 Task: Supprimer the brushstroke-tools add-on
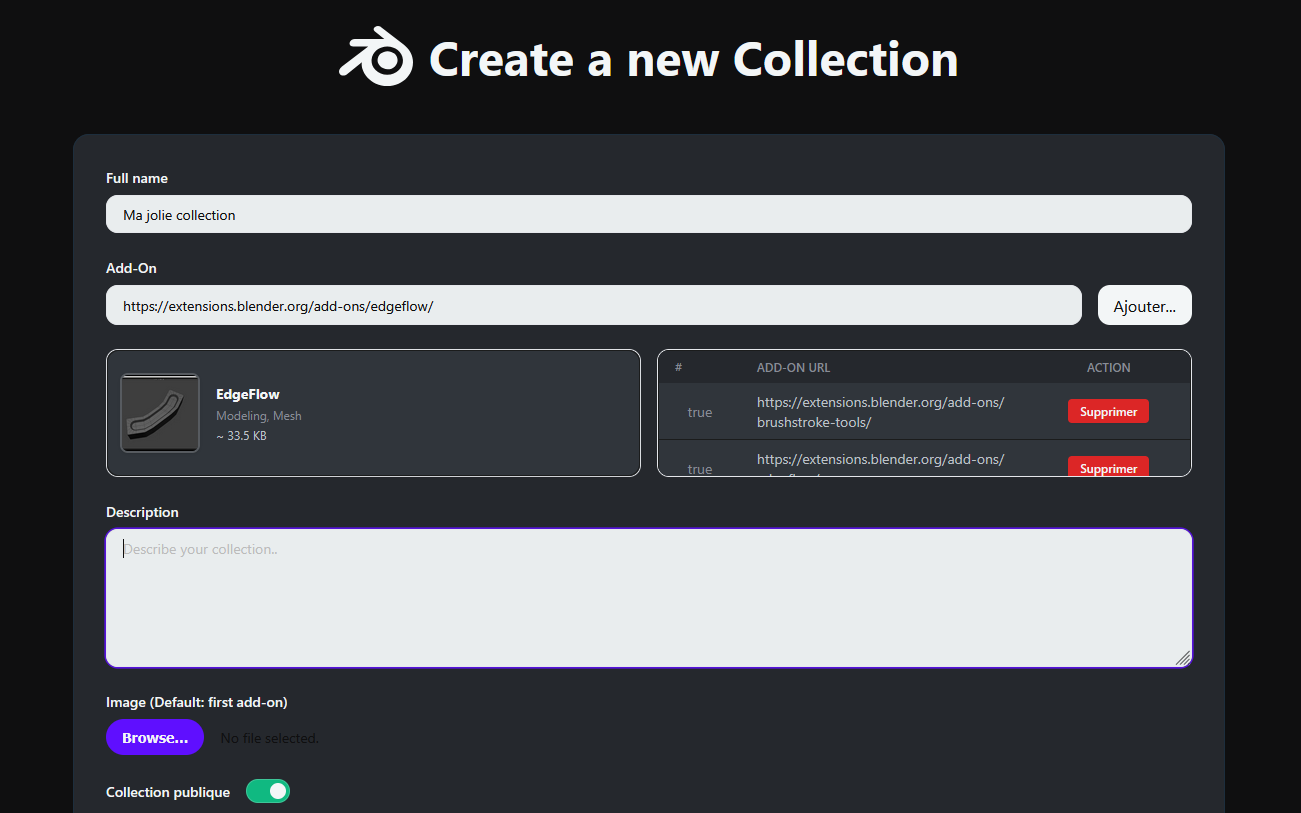tap(1108, 410)
